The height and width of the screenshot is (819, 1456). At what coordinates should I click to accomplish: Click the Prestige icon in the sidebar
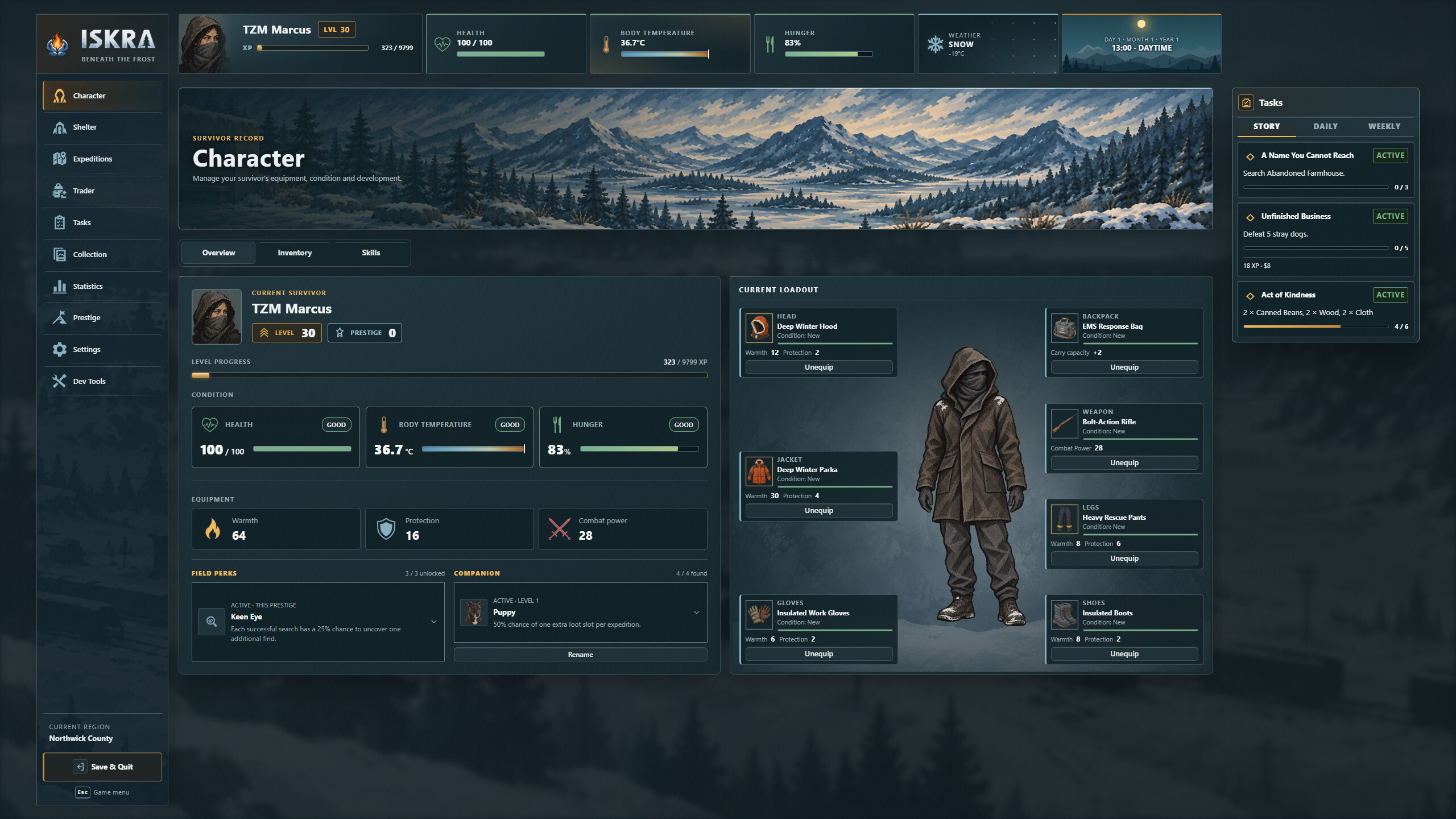(59, 317)
